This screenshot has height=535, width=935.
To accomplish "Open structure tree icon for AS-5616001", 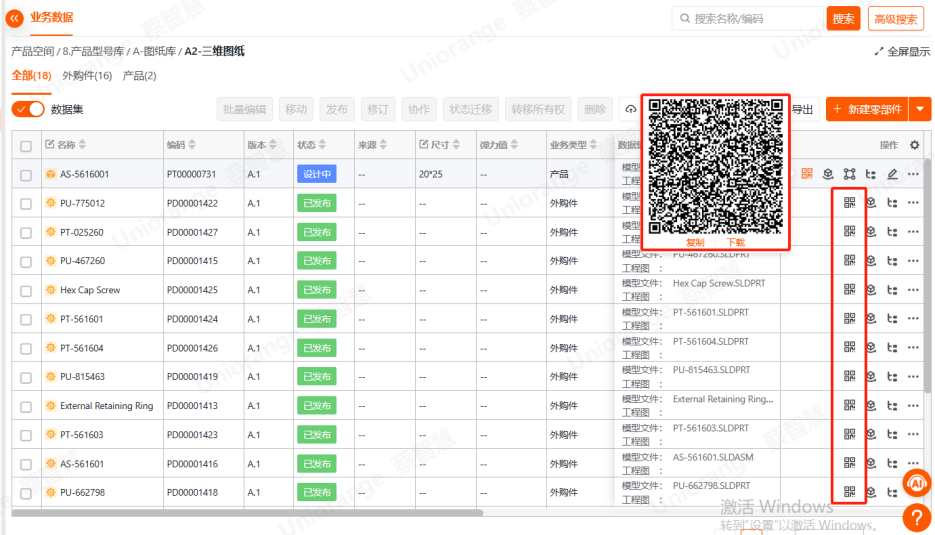I will click(x=871, y=174).
